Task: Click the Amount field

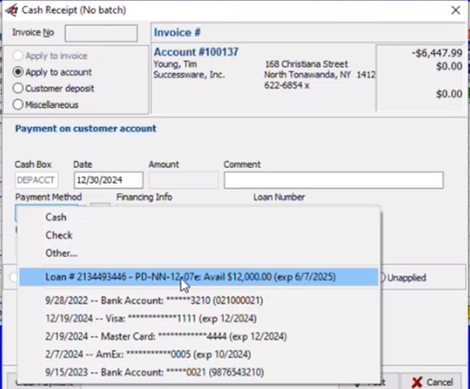Action: [x=184, y=180]
